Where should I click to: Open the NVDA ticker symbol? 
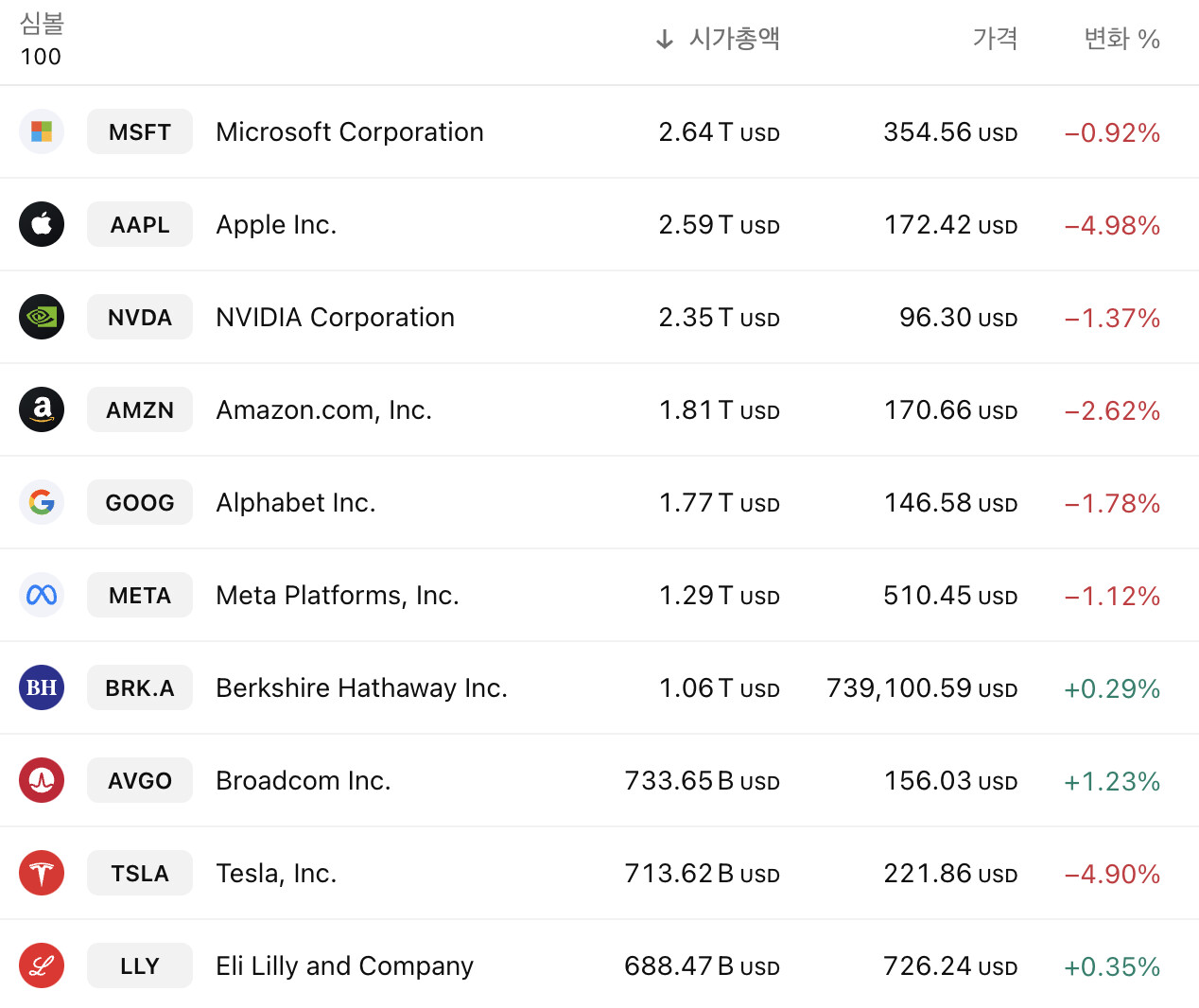coord(140,317)
